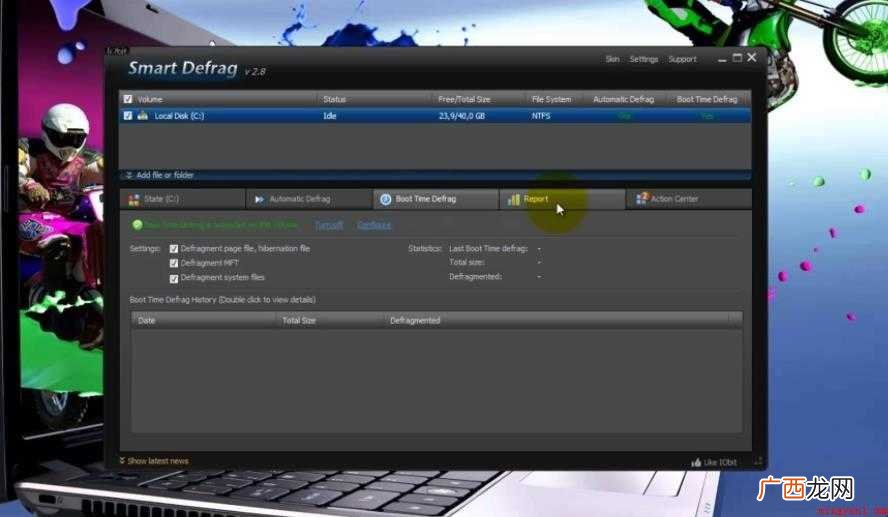The image size is (888, 517).
Task: Open the Report tab
Action: (x=562, y=199)
